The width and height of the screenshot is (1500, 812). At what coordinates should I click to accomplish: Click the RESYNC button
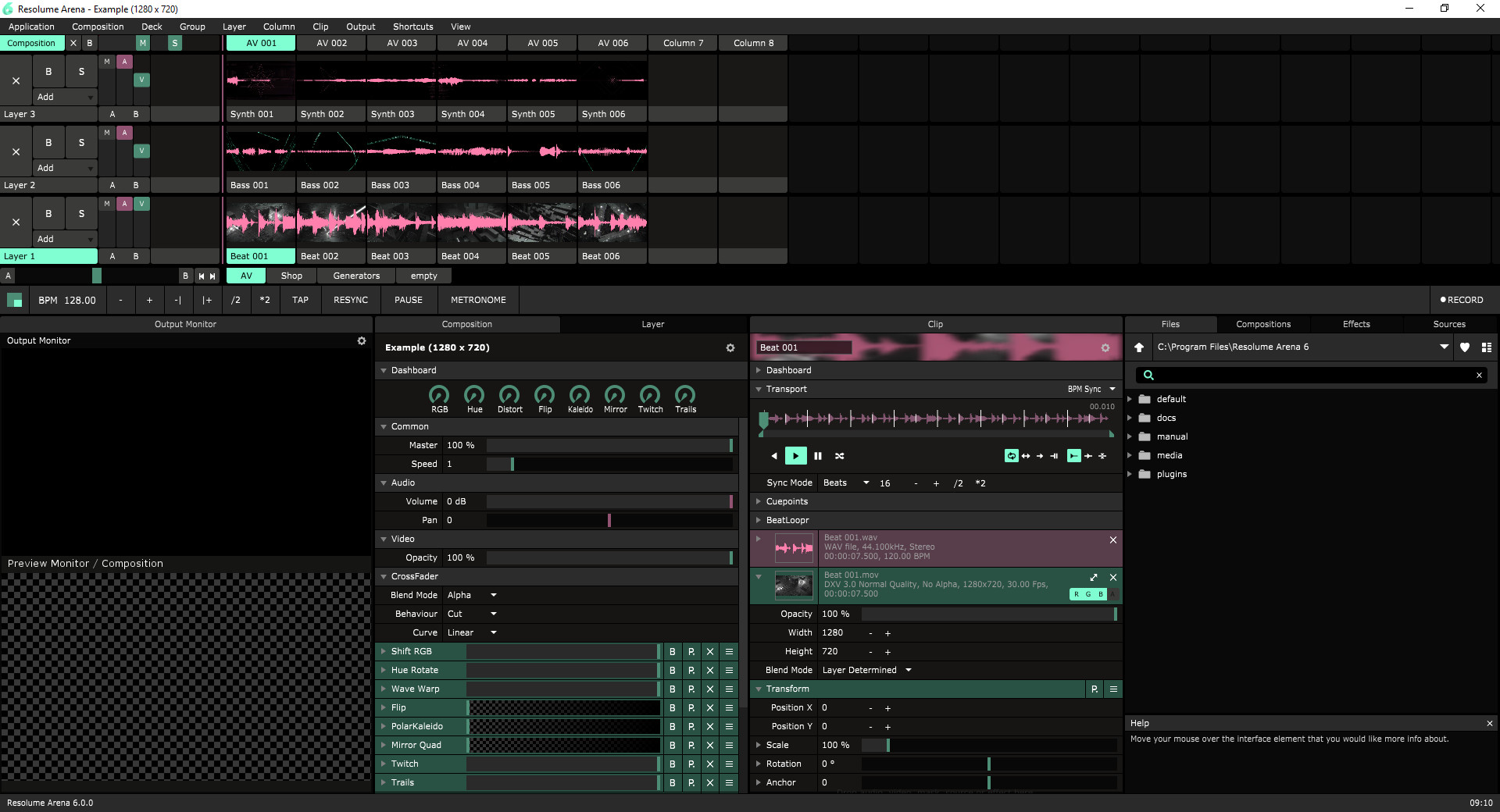(x=351, y=300)
